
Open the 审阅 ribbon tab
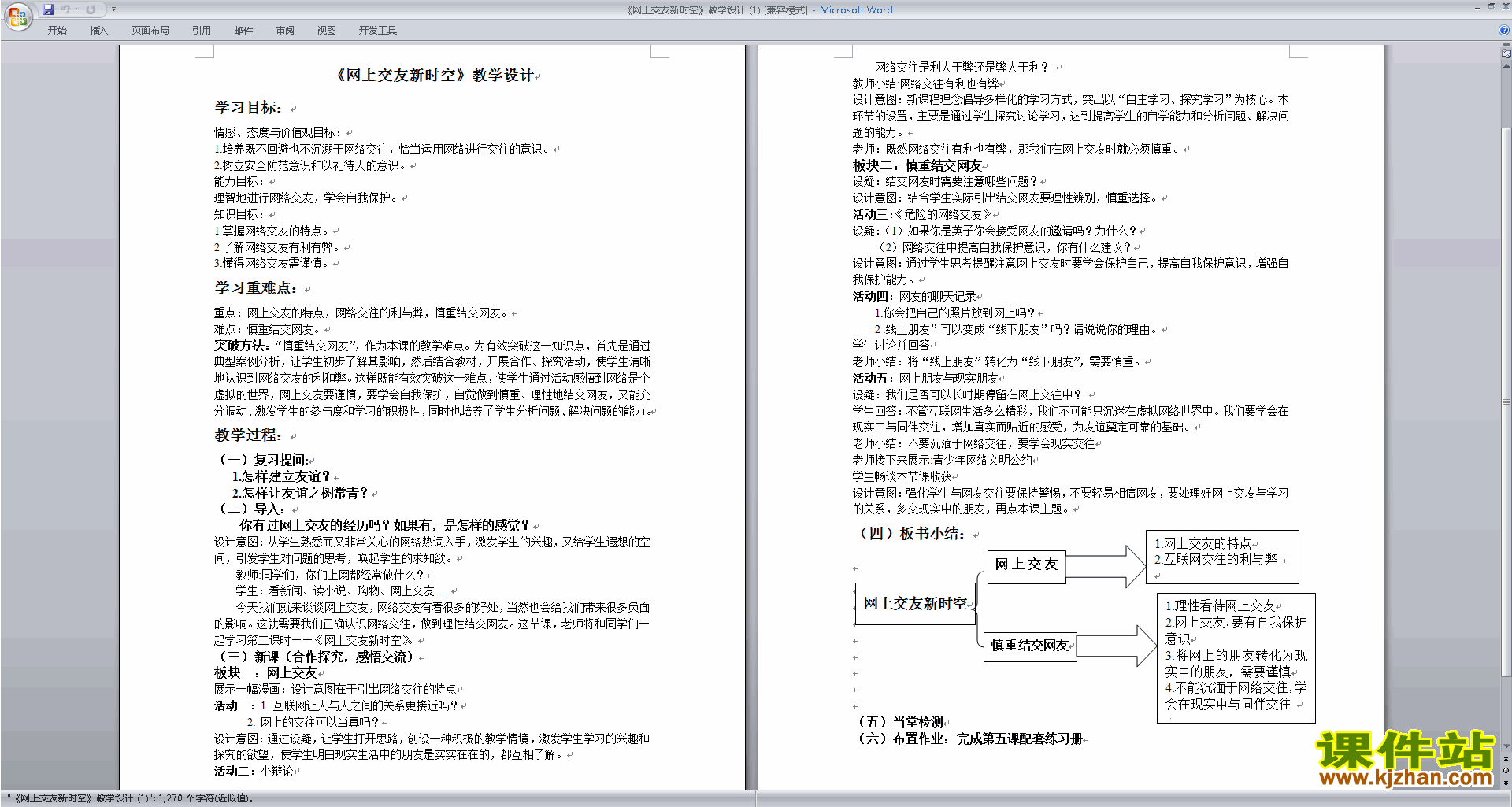tap(285, 31)
